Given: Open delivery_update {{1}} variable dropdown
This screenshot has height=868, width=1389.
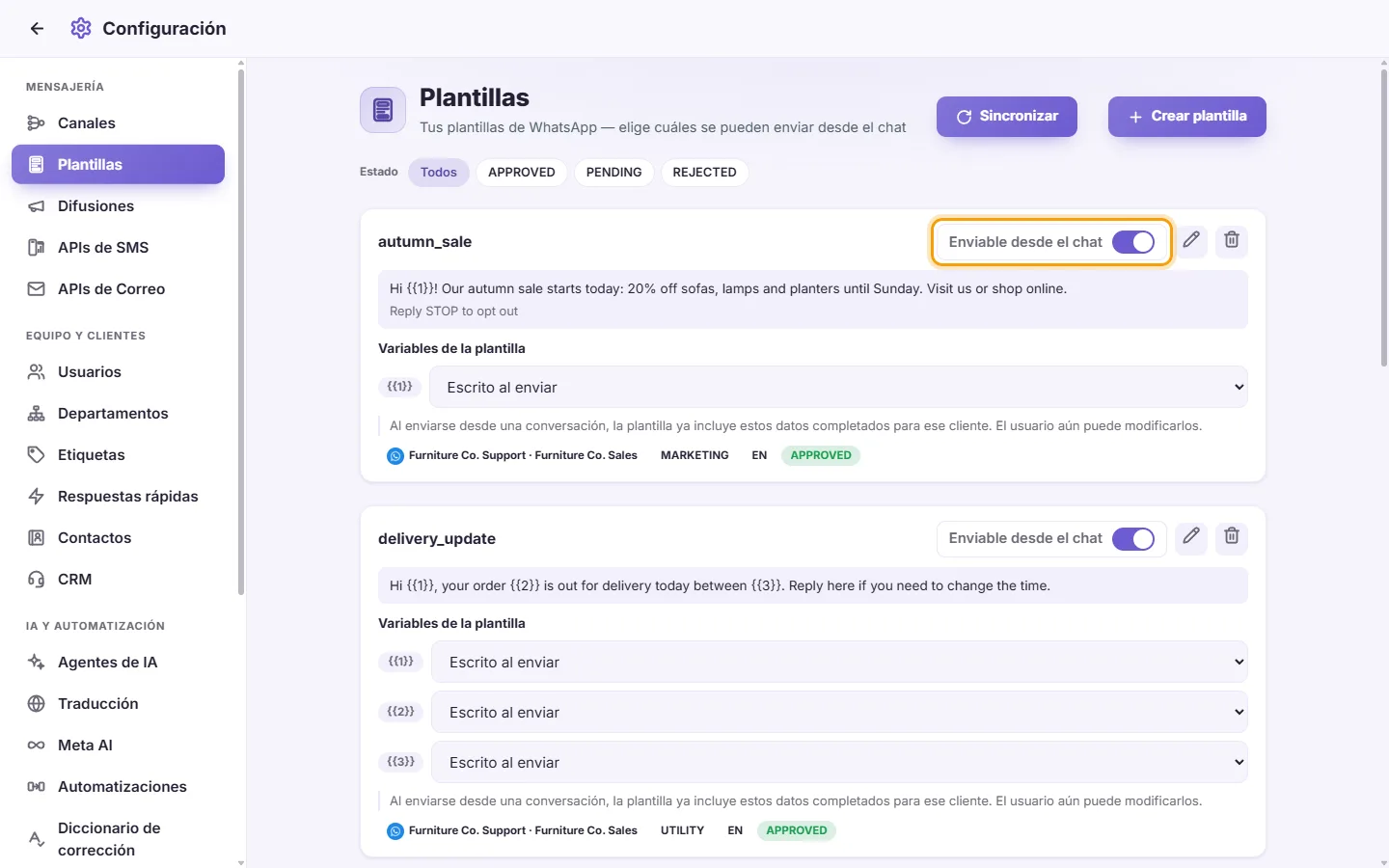Looking at the screenshot, I should tap(839, 662).
